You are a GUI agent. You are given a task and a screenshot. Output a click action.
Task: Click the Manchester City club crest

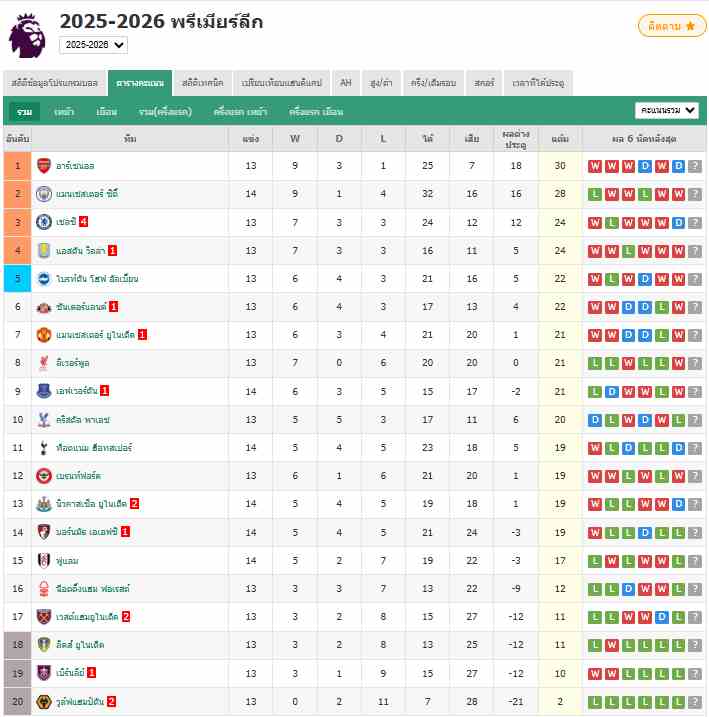click(x=43, y=194)
